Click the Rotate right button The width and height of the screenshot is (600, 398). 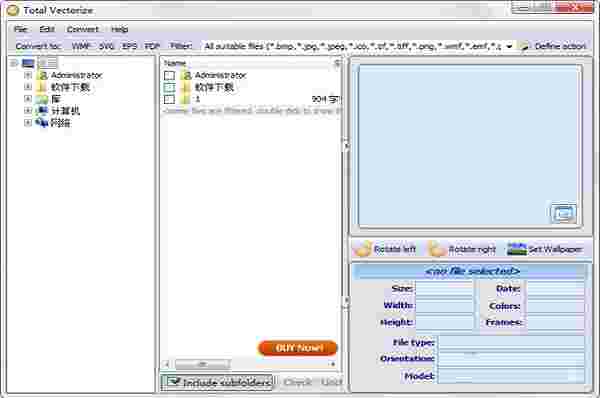point(462,249)
